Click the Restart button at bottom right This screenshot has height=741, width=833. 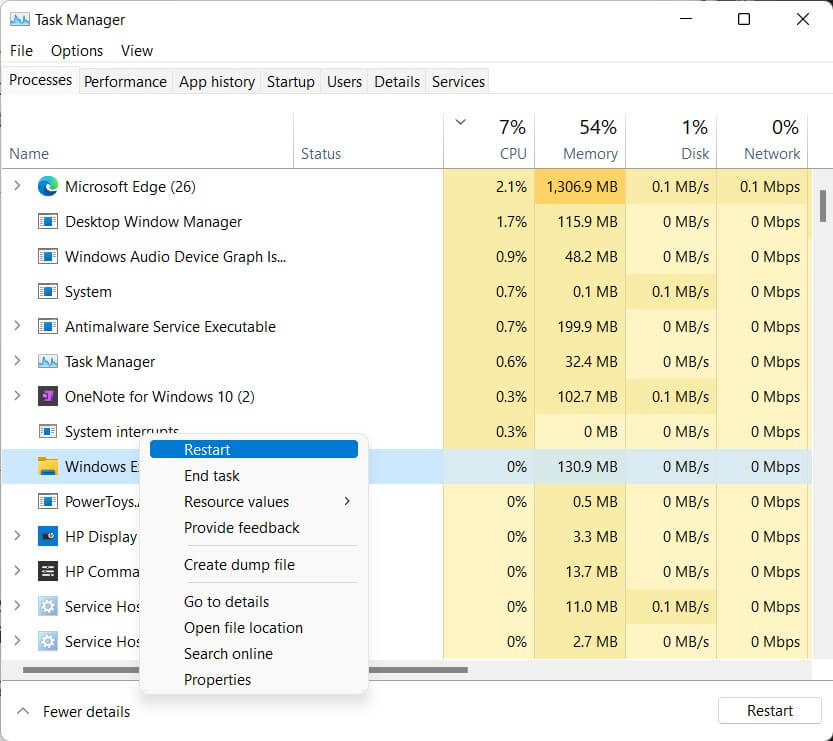tap(769, 710)
